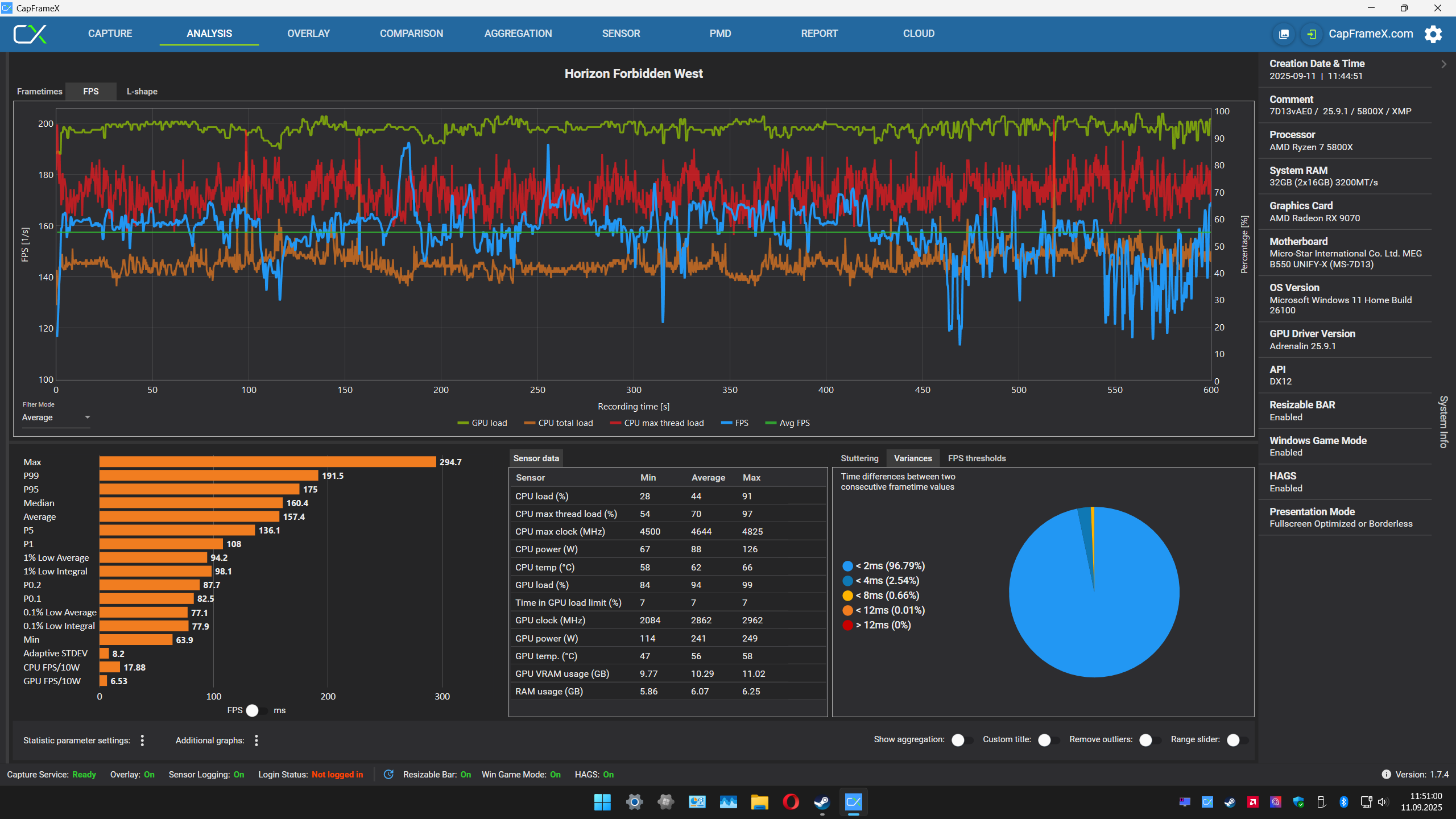Click the login icon in header
Image resolution: width=1456 pixels, height=819 pixels.
click(x=1311, y=34)
